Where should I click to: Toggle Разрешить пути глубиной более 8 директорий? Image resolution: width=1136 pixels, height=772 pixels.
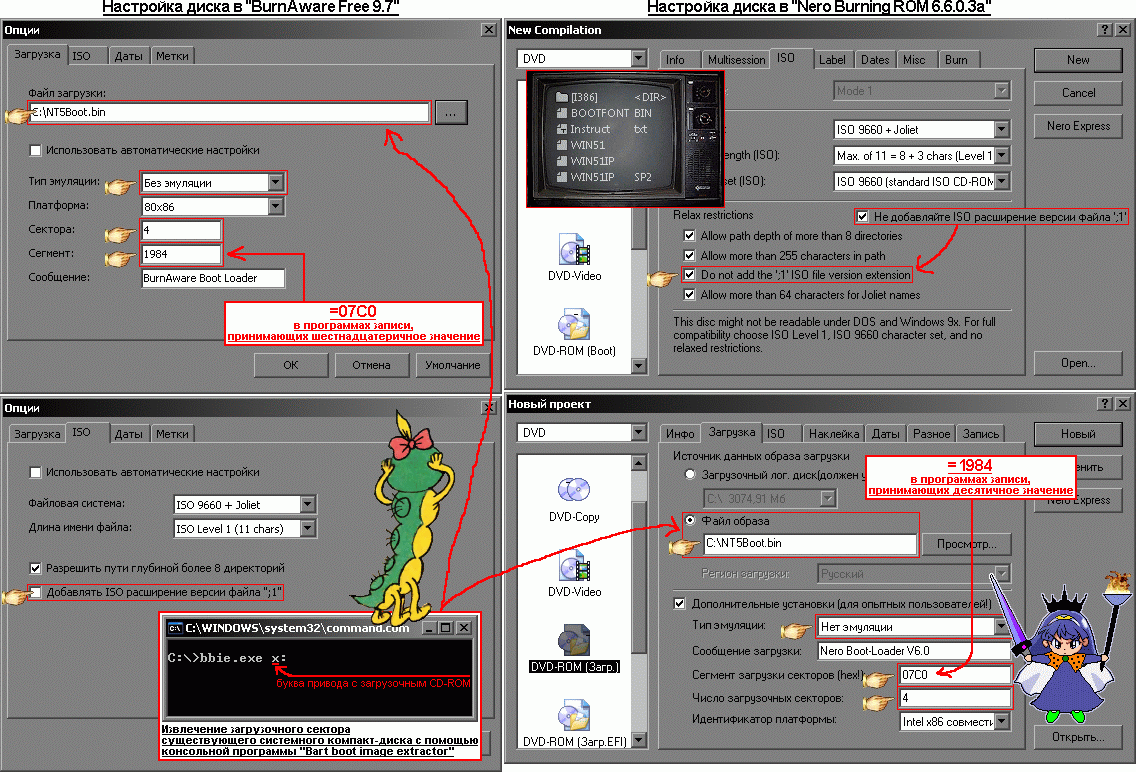coord(35,568)
